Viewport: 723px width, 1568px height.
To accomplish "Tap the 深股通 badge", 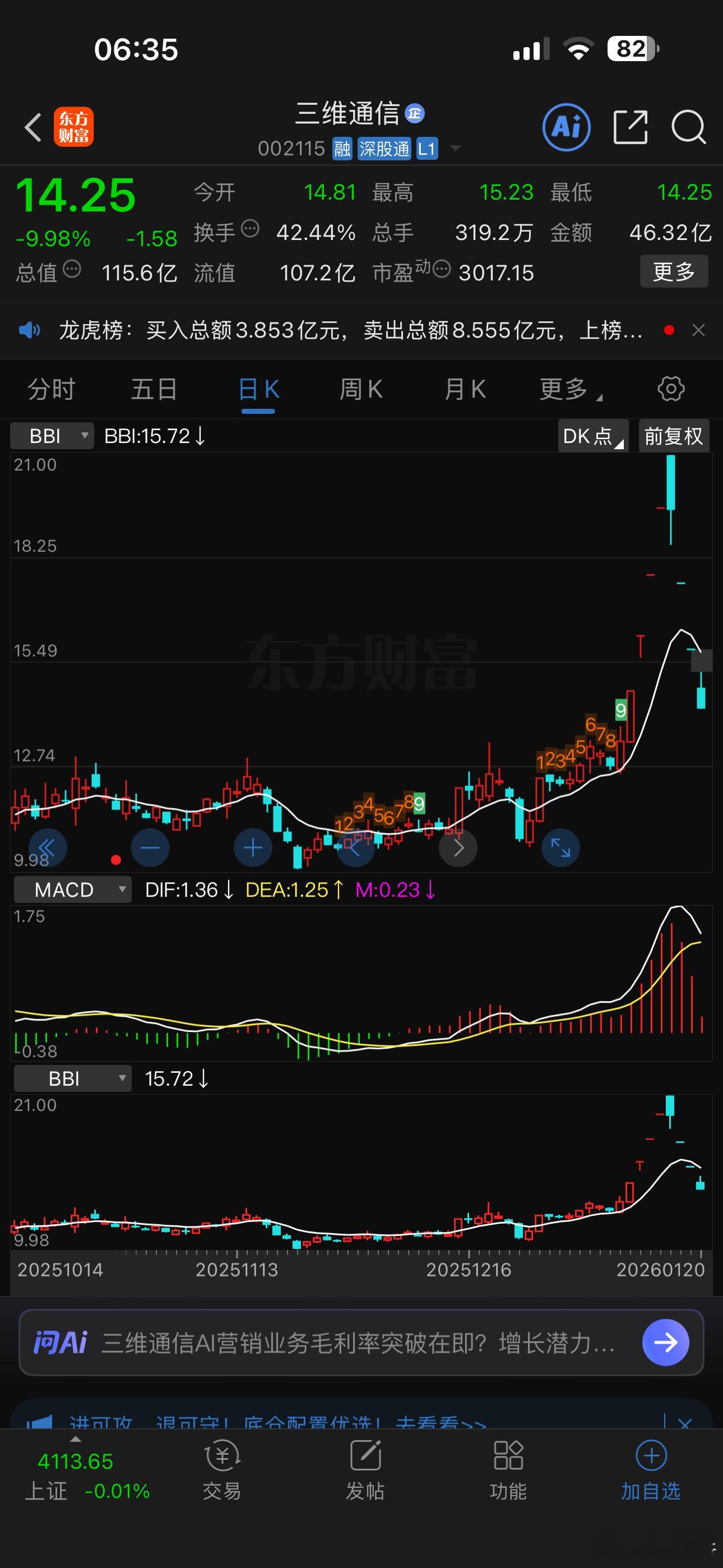I will (384, 149).
